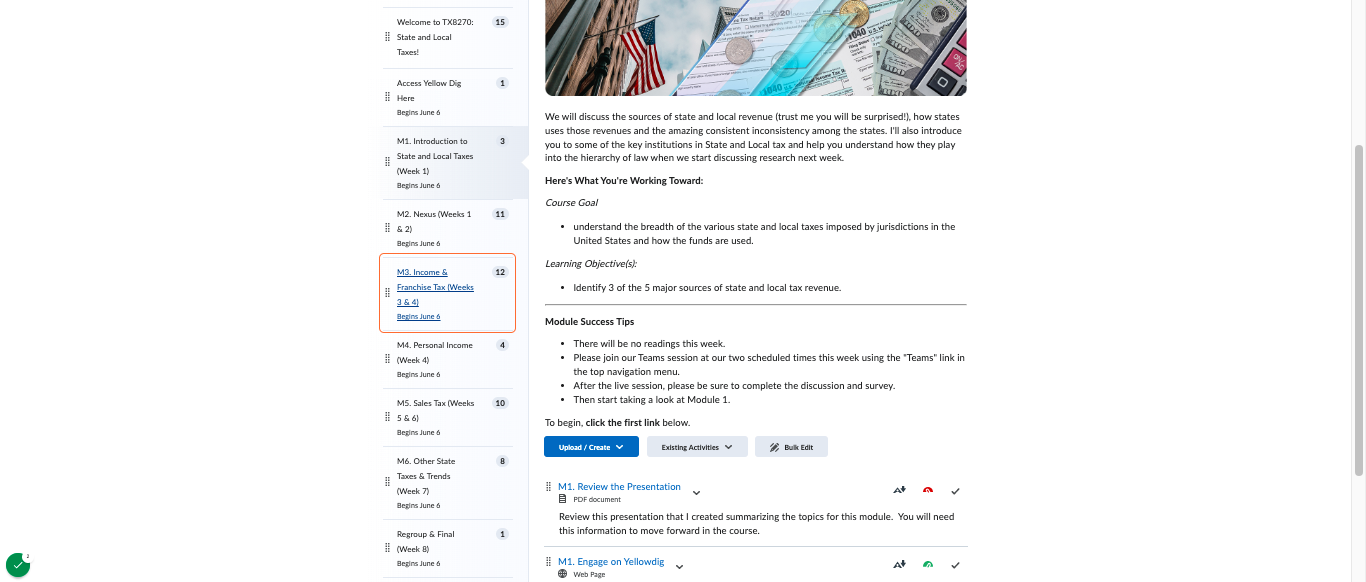This screenshot has width=1366, height=582.
Task: Select the M2. Nexus (Weeks 1 & 2) module
Action: (x=447, y=228)
